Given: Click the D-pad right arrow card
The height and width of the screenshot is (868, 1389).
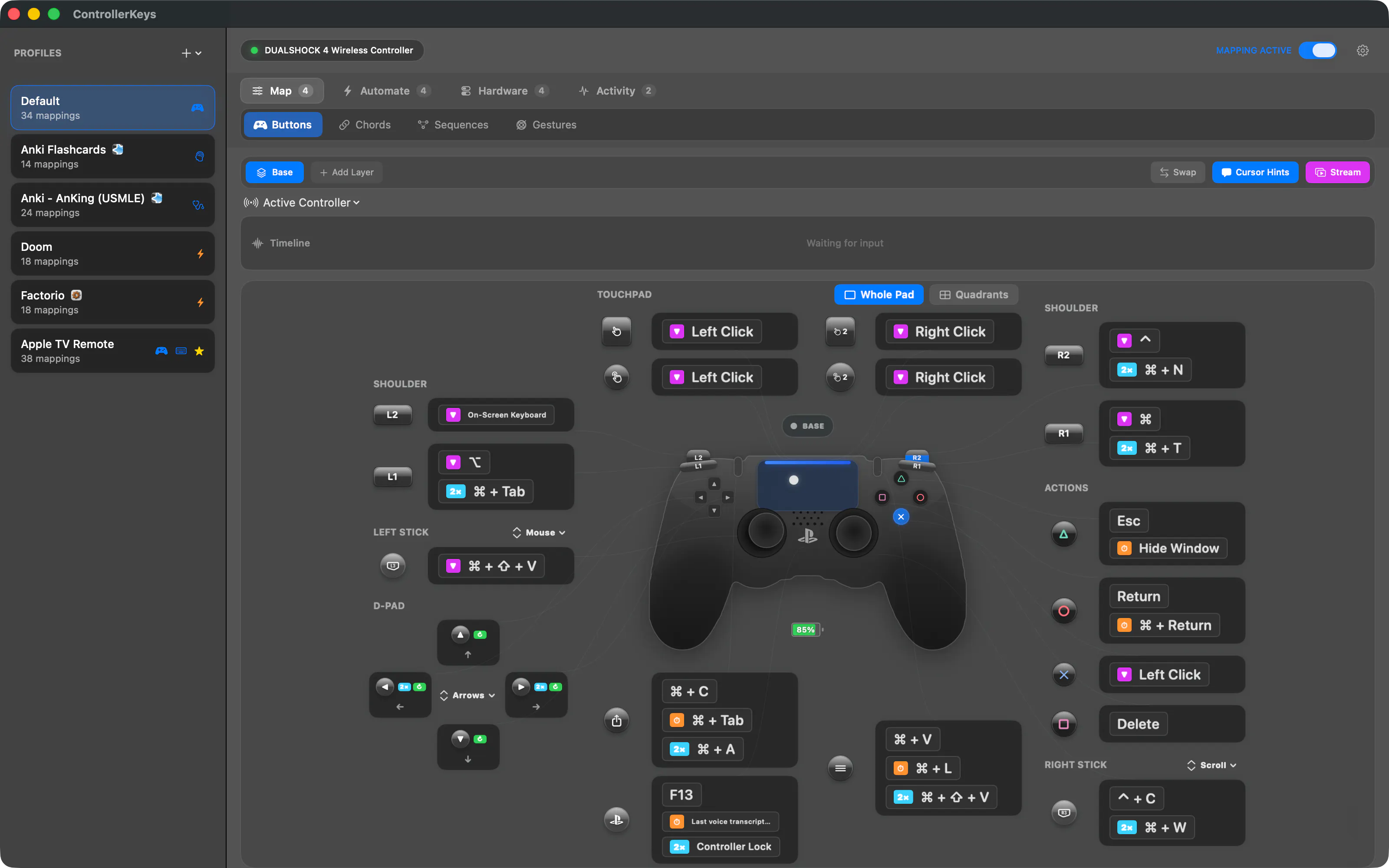Looking at the screenshot, I should click(x=536, y=695).
